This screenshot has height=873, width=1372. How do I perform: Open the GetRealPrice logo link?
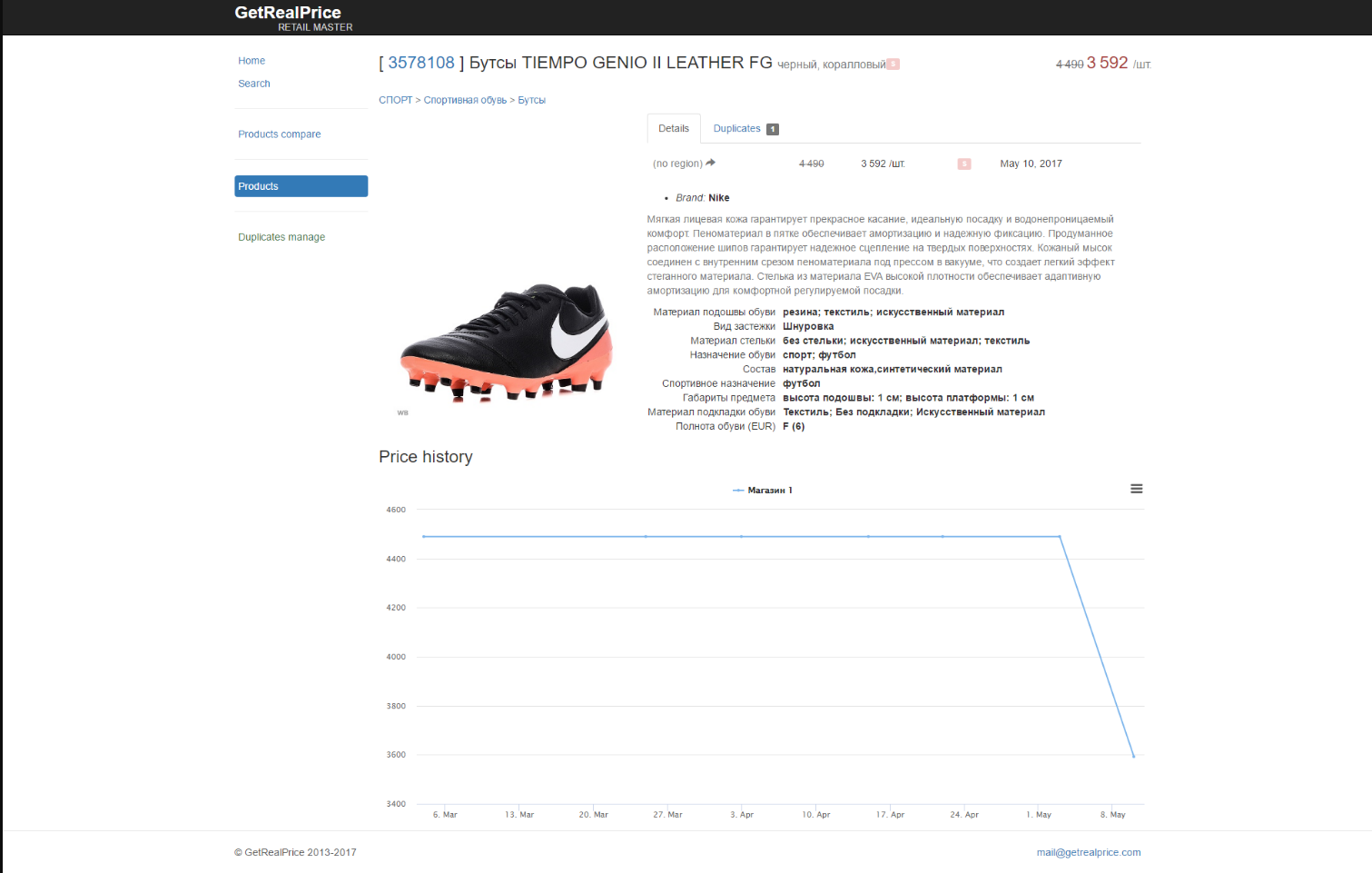[288, 13]
